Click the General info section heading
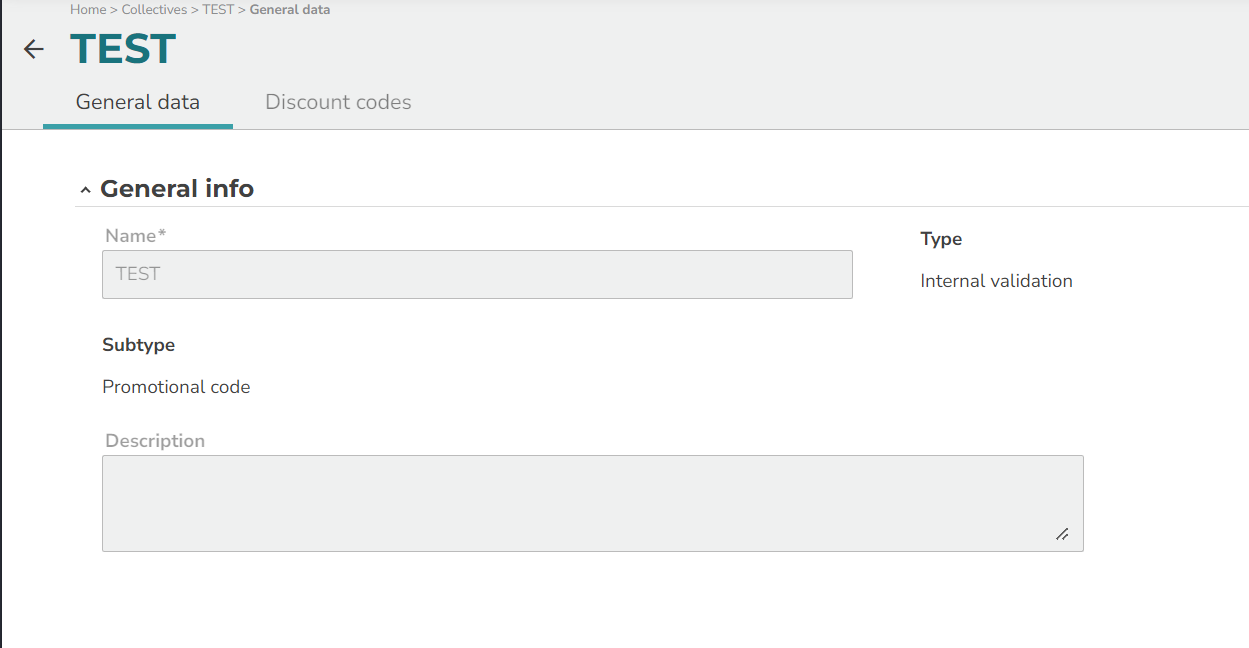 click(177, 189)
